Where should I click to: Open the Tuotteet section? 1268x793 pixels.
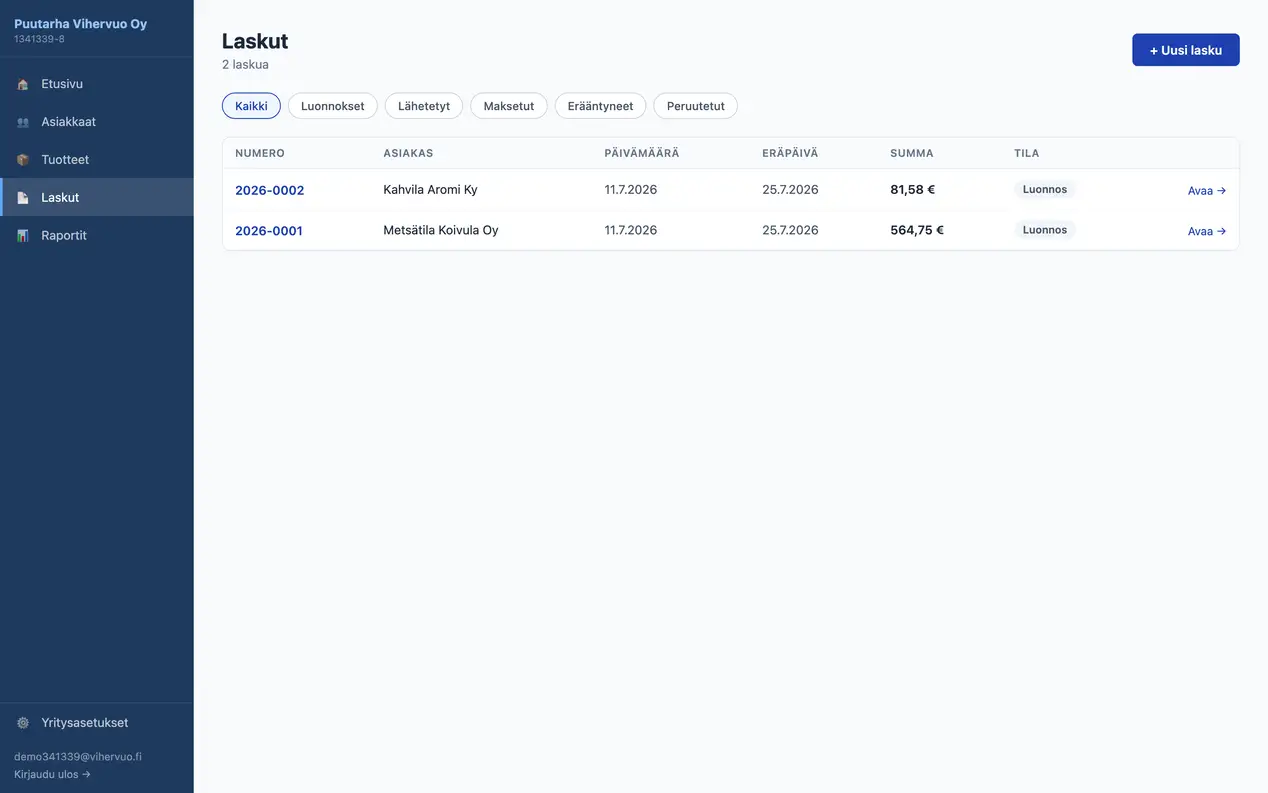pos(97,160)
